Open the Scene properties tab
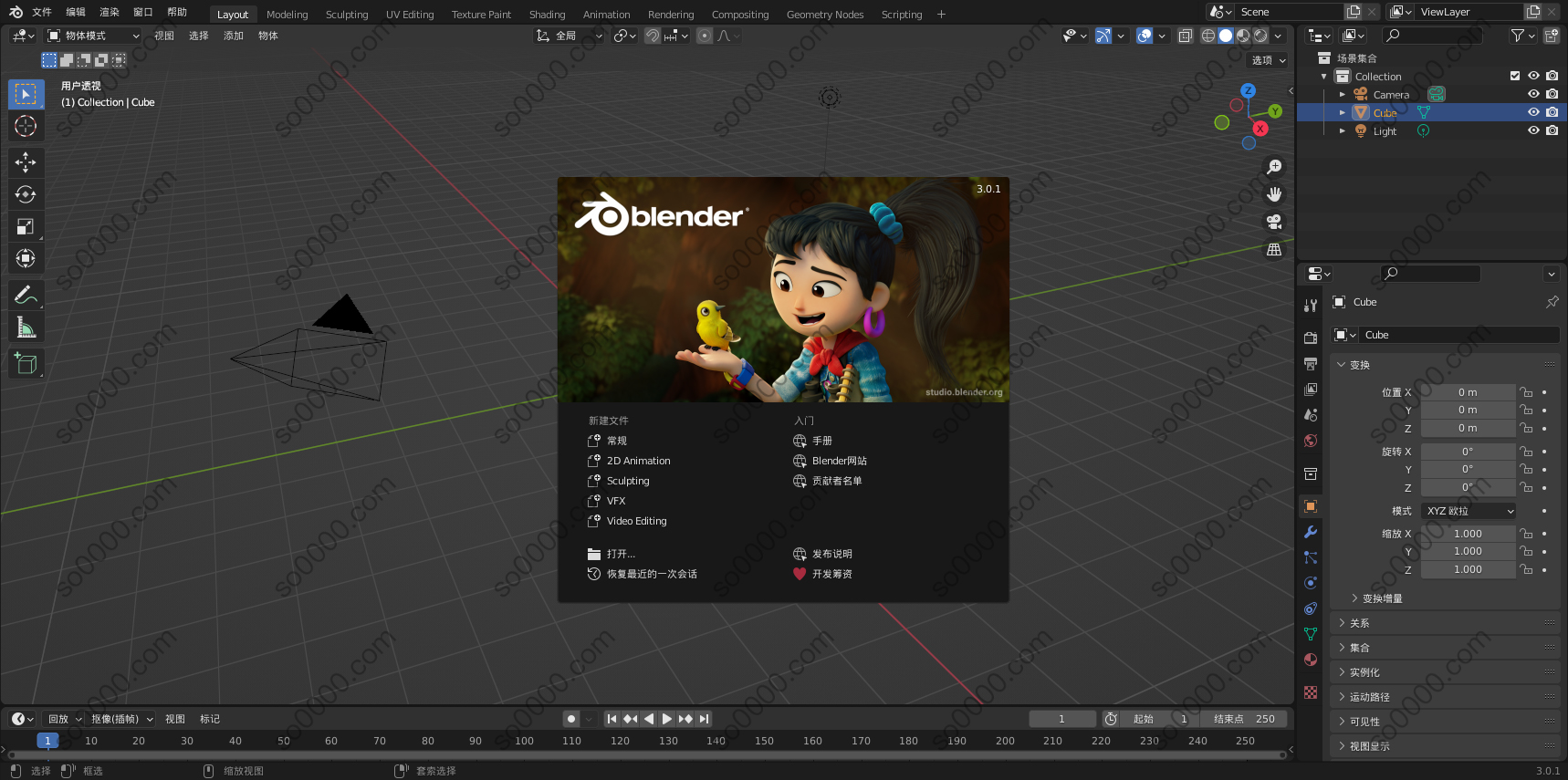Image resolution: width=1568 pixels, height=780 pixels. point(1311,415)
